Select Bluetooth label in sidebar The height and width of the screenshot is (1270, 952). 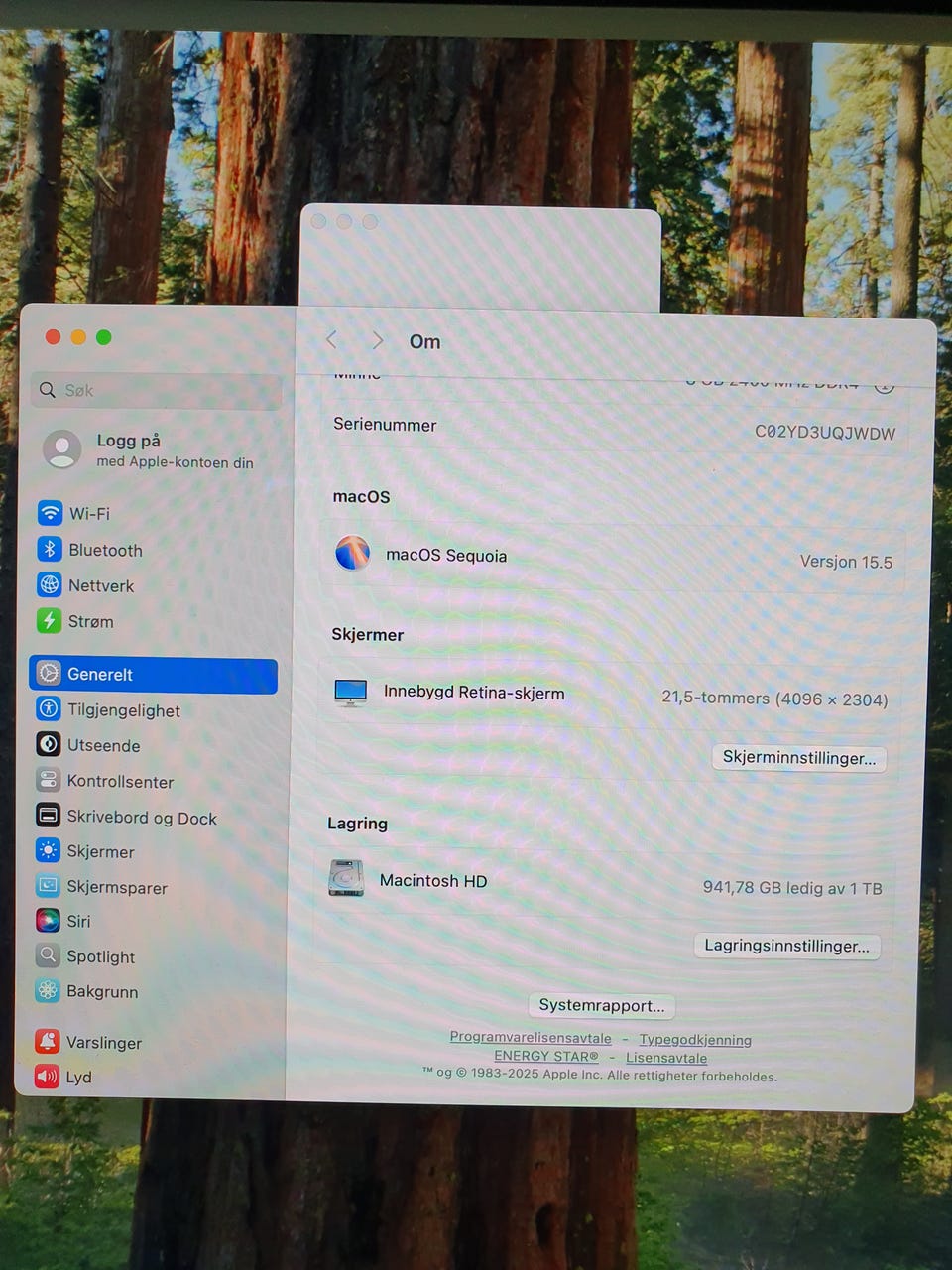105,550
